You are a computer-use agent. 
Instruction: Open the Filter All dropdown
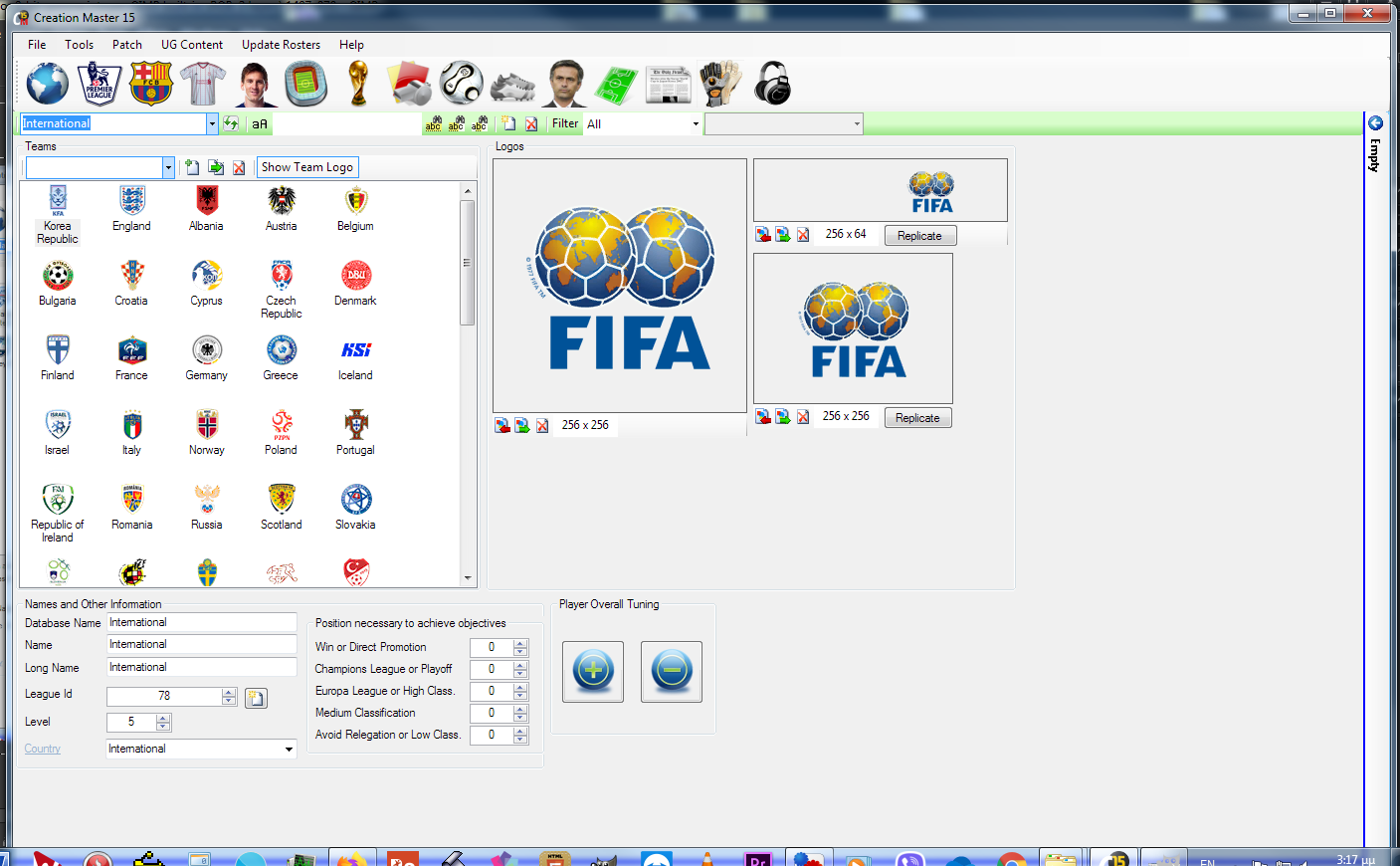pyautogui.click(x=696, y=124)
